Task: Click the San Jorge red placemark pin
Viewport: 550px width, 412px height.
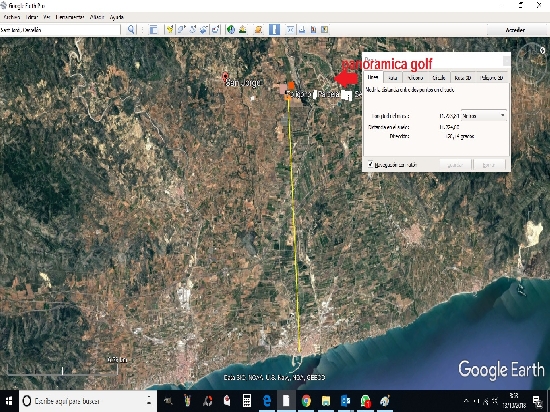Action: tap(225, 76)
